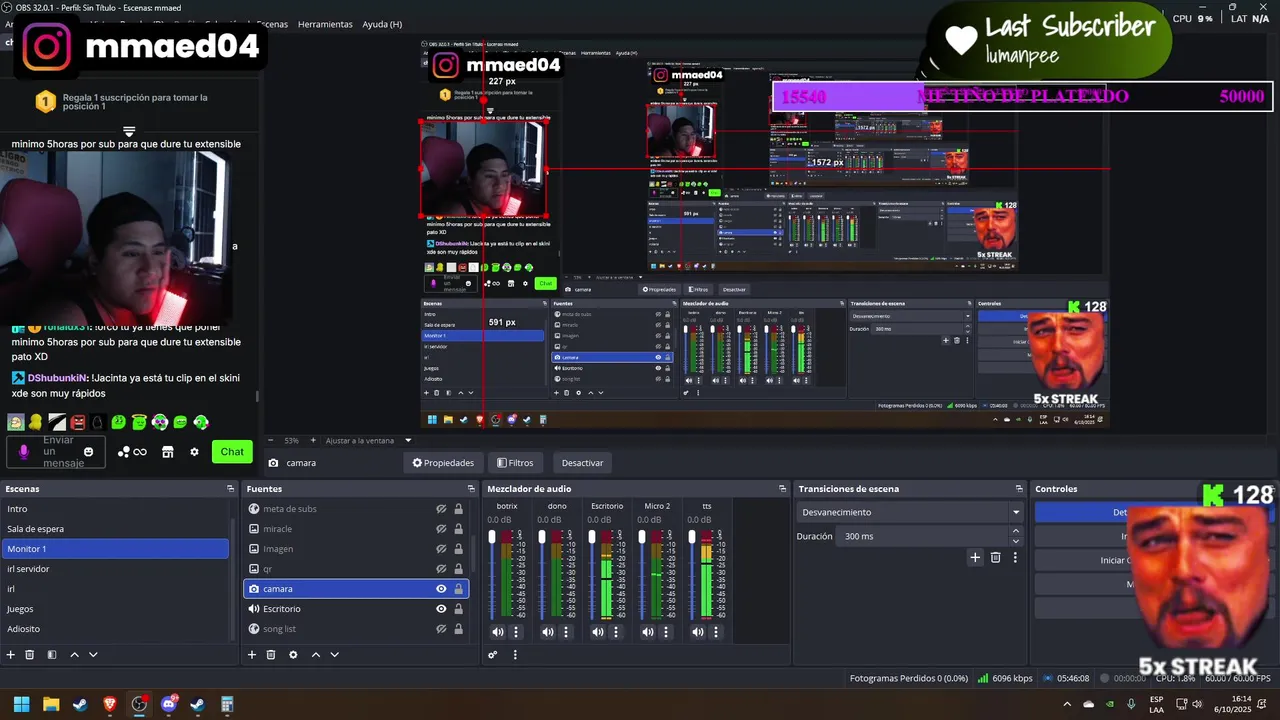Click the Desactivar button
Image resolution: width=1280 pixels, height=720 pixels.
point(582,463)
